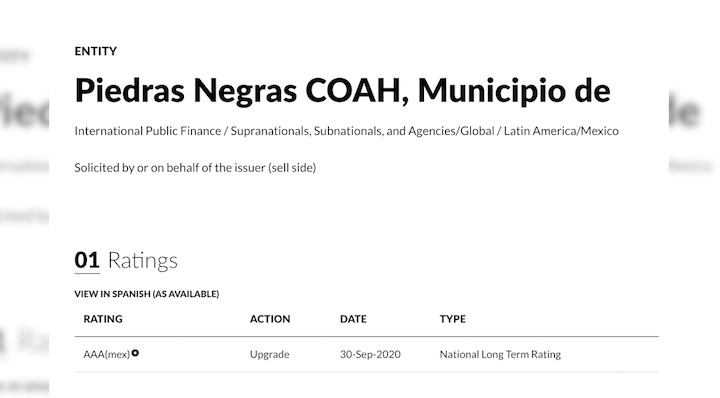Select the ACTION column header
Image resolution: width=720 pixels, height=398 pixels.
[270, 319]
